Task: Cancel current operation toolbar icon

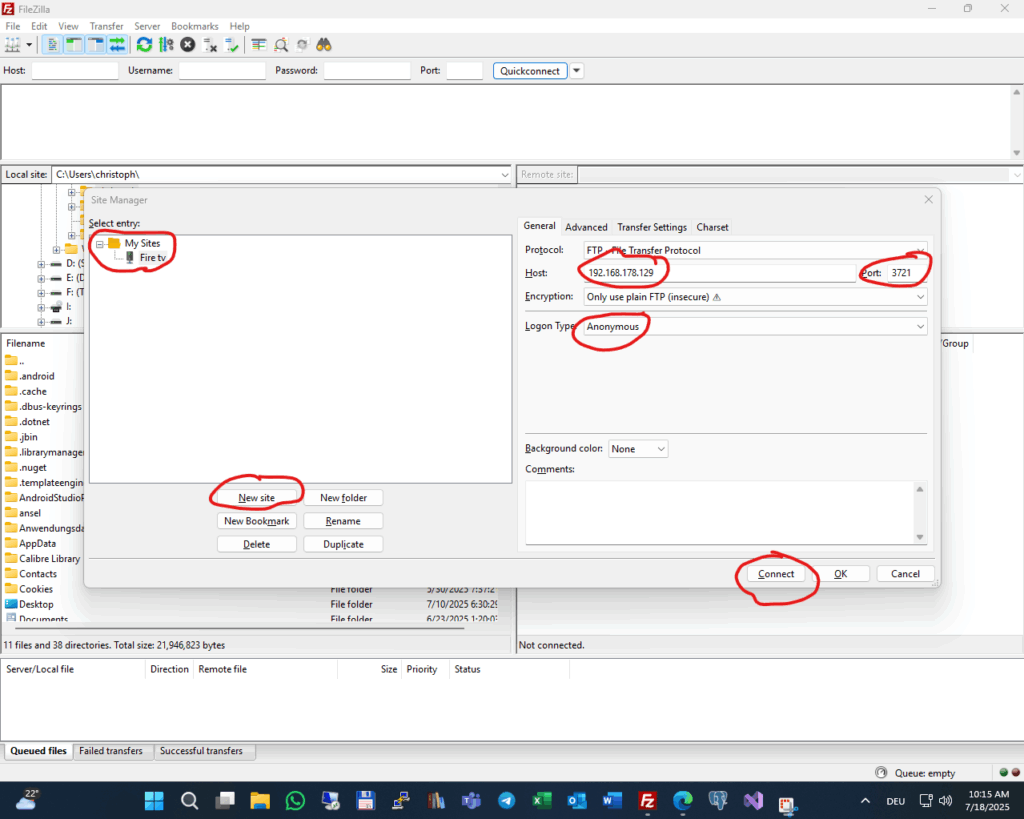Action: 187,45
